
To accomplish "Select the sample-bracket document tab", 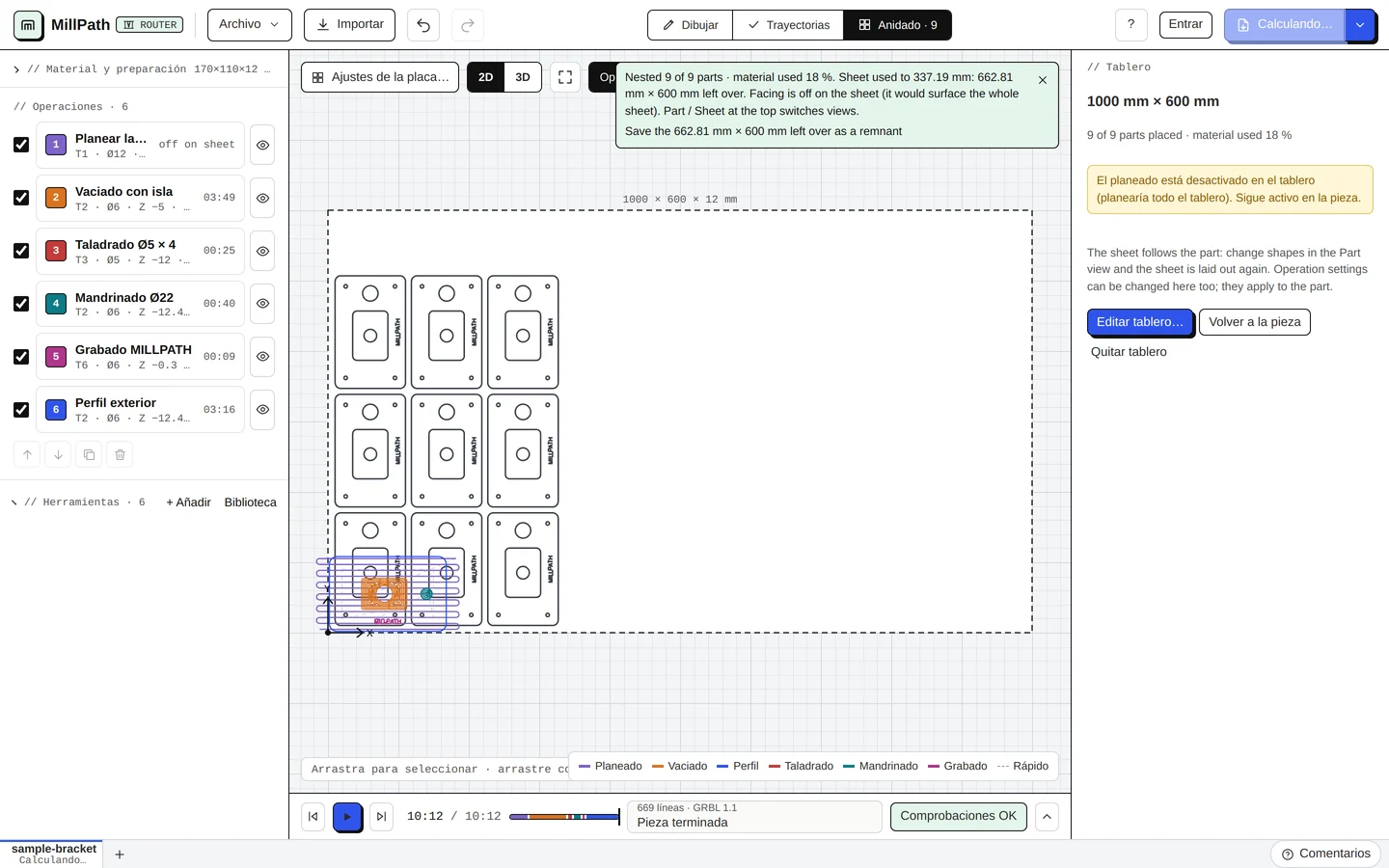I will click(54, 854).
